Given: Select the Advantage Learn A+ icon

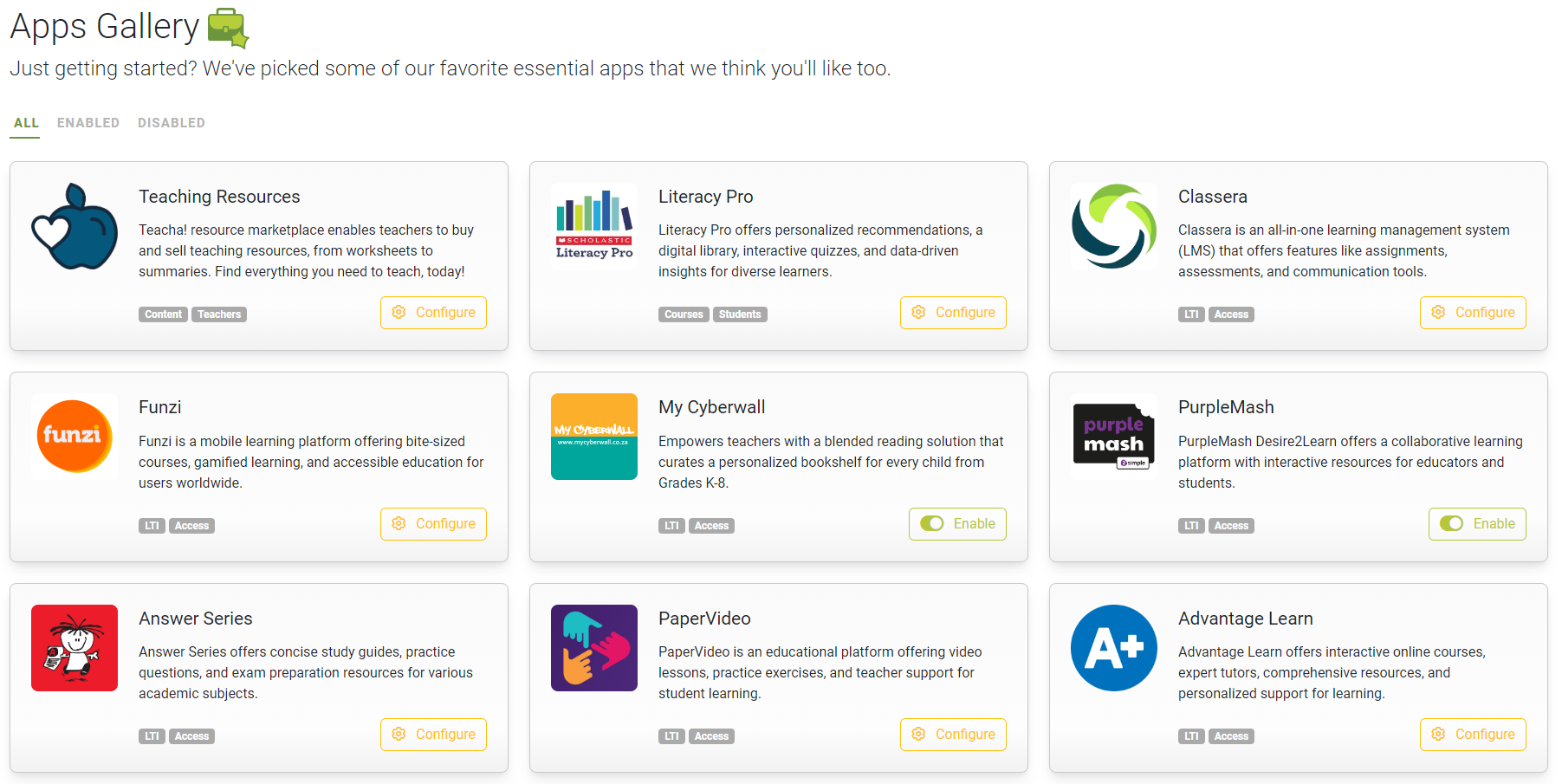Looking at the screenshot, I should (x=1114, y=648).
